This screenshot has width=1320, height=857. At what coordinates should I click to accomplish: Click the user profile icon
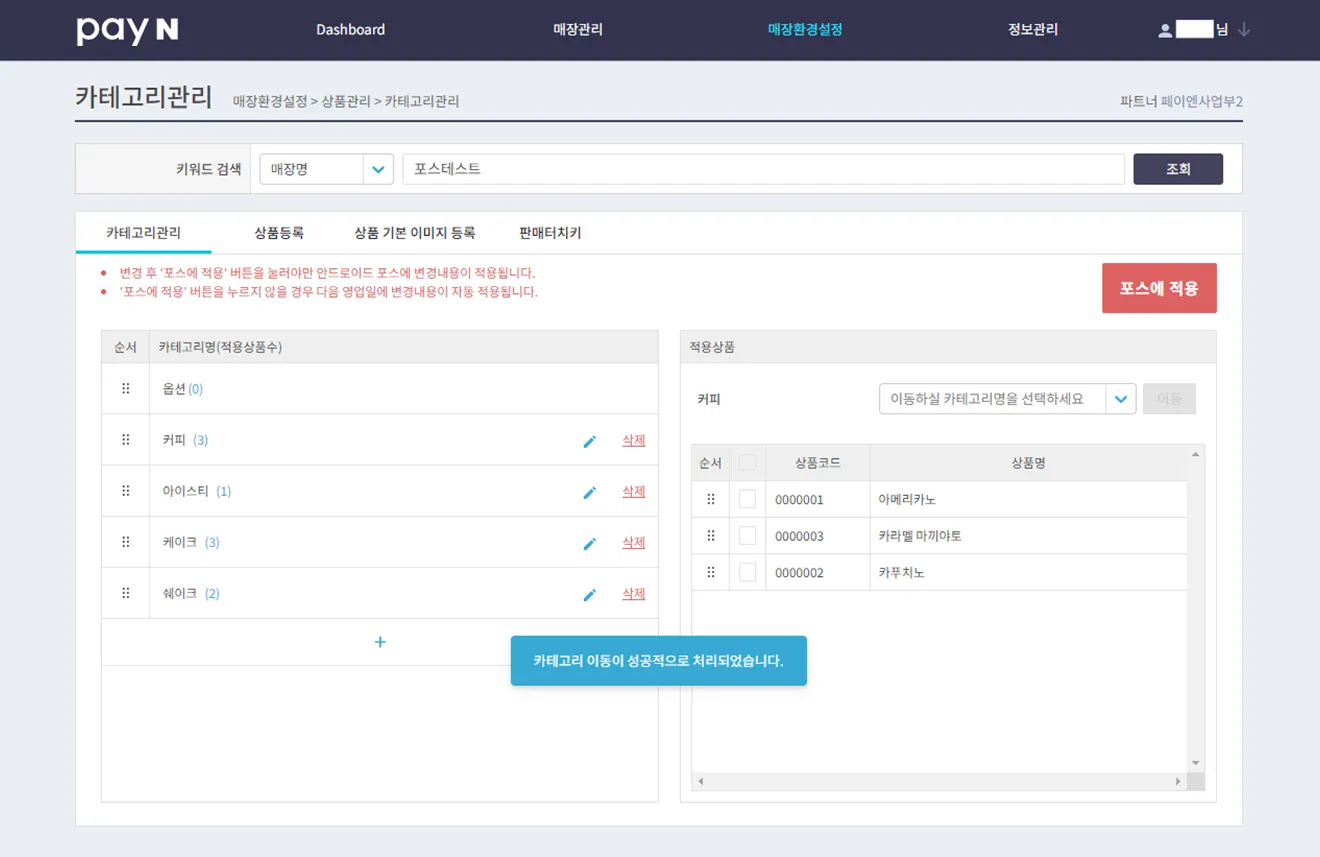(x=1165, y=30)
